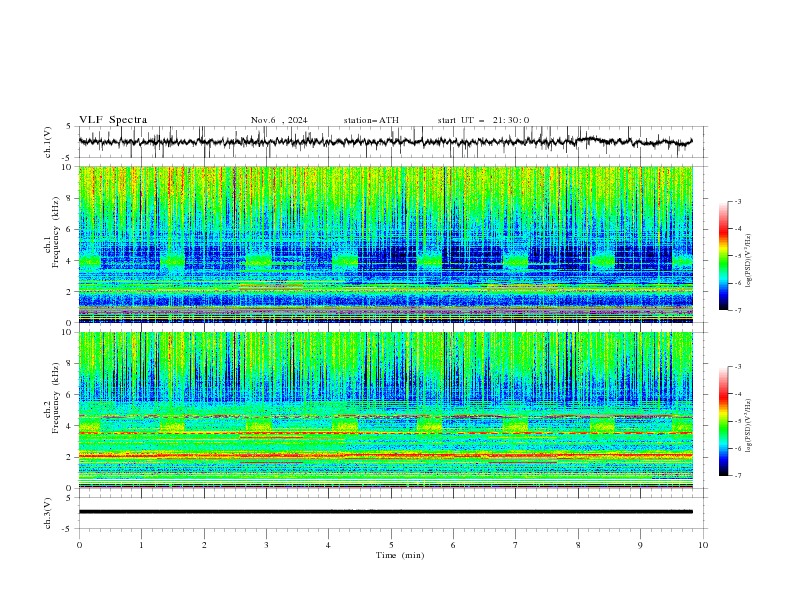Click the ch.2 spectrogram color scale bar
792x612 pixels.
click(723, 421)
